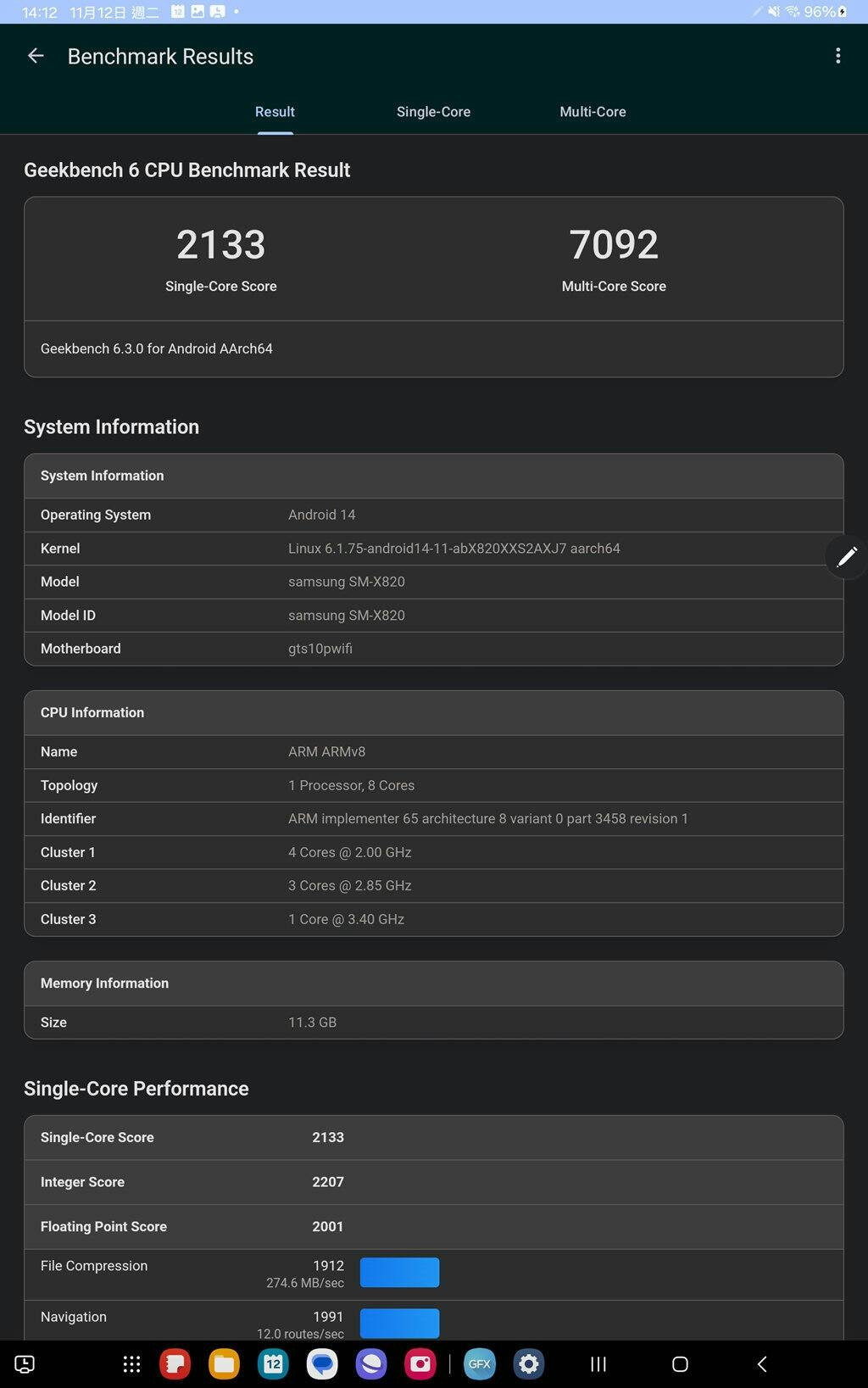Select the ARM ARMv8 name value

(327, 752)
